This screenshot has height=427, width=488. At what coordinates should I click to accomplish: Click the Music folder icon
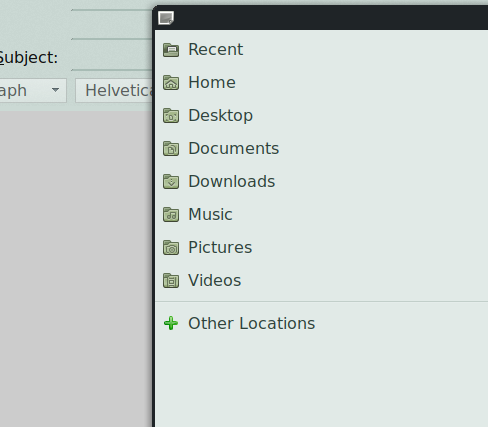[x=171, y=215]
